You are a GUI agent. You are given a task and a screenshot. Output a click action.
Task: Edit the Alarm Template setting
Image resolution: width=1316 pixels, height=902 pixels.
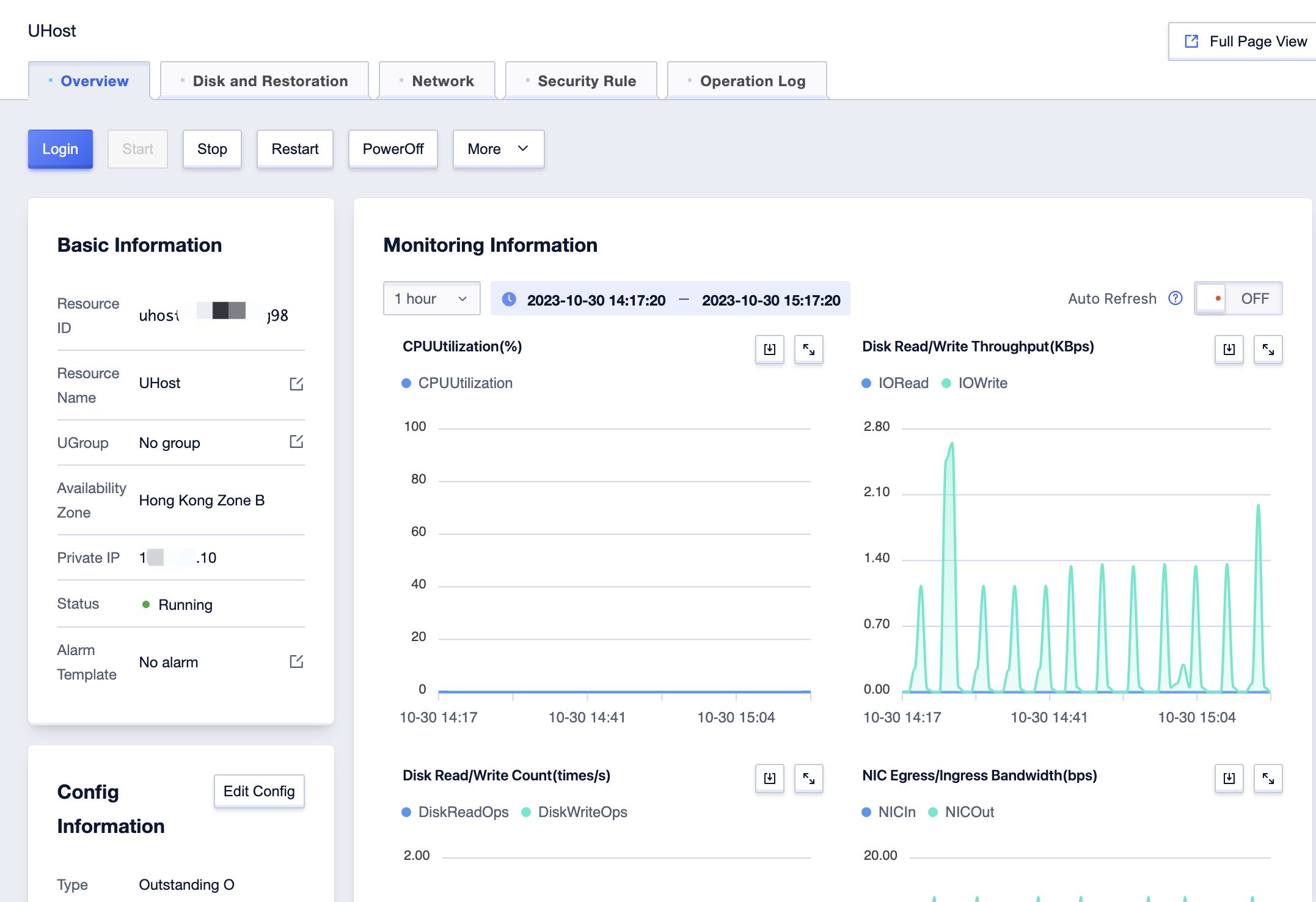296,661
